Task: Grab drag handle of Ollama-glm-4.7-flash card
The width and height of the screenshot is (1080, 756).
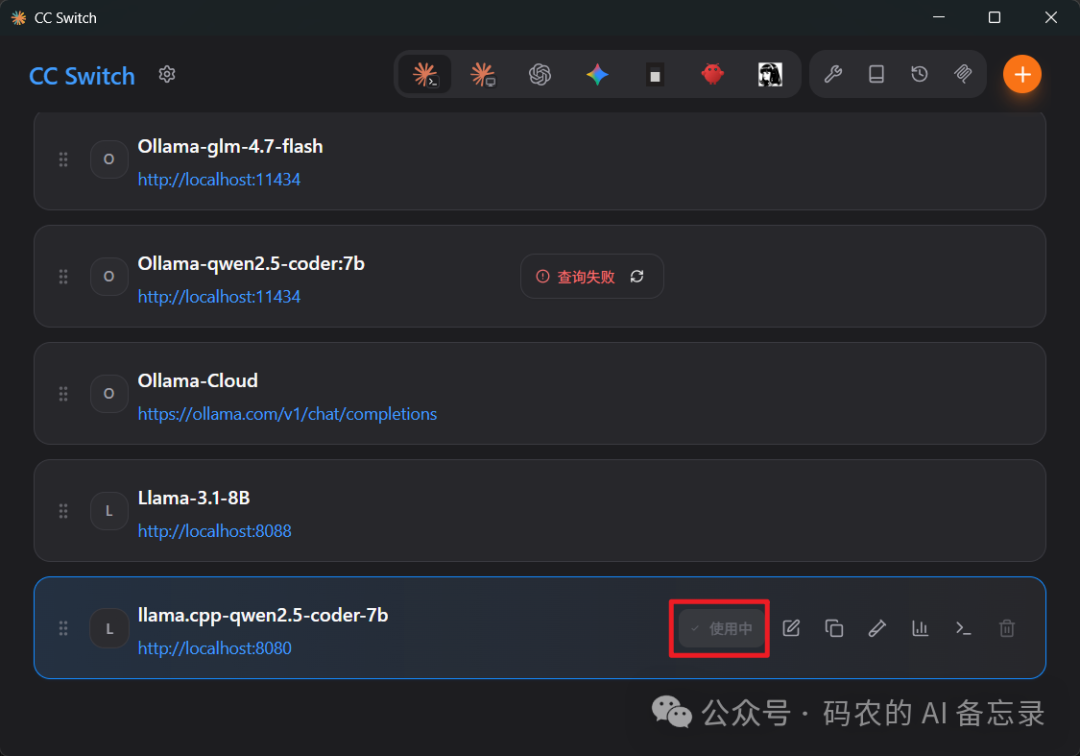Action: 63,159
